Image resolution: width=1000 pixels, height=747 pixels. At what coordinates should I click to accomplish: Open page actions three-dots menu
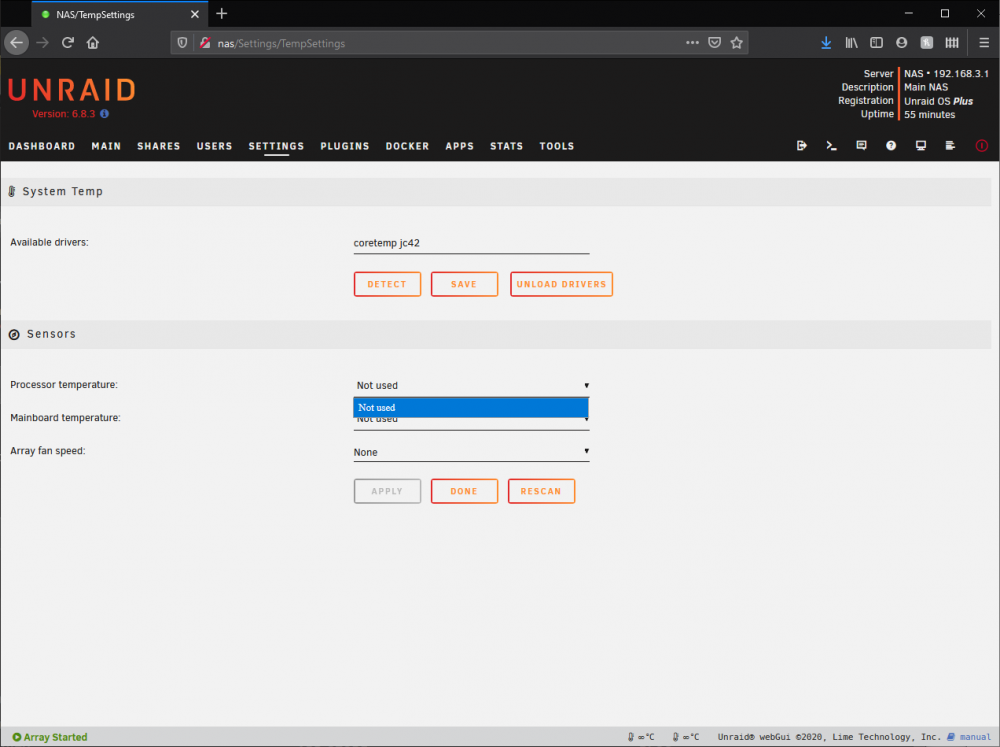click(x=692, y=43)
